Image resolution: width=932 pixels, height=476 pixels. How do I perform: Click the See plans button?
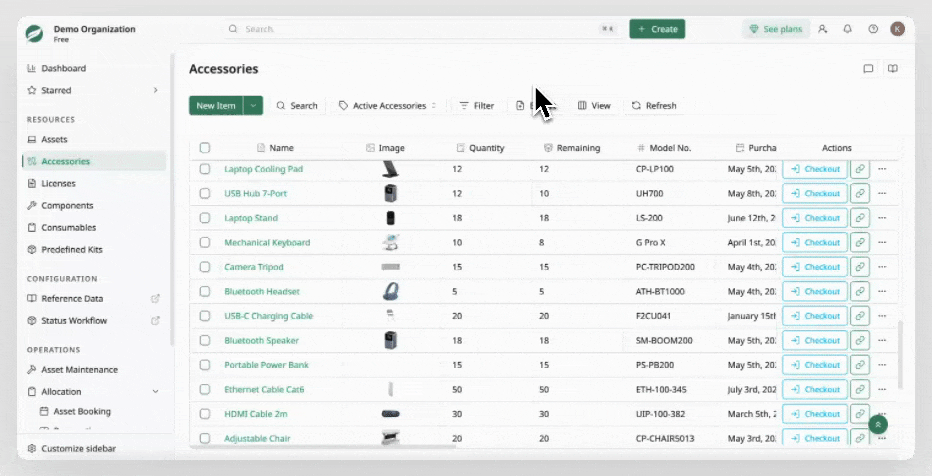point(776,29)
